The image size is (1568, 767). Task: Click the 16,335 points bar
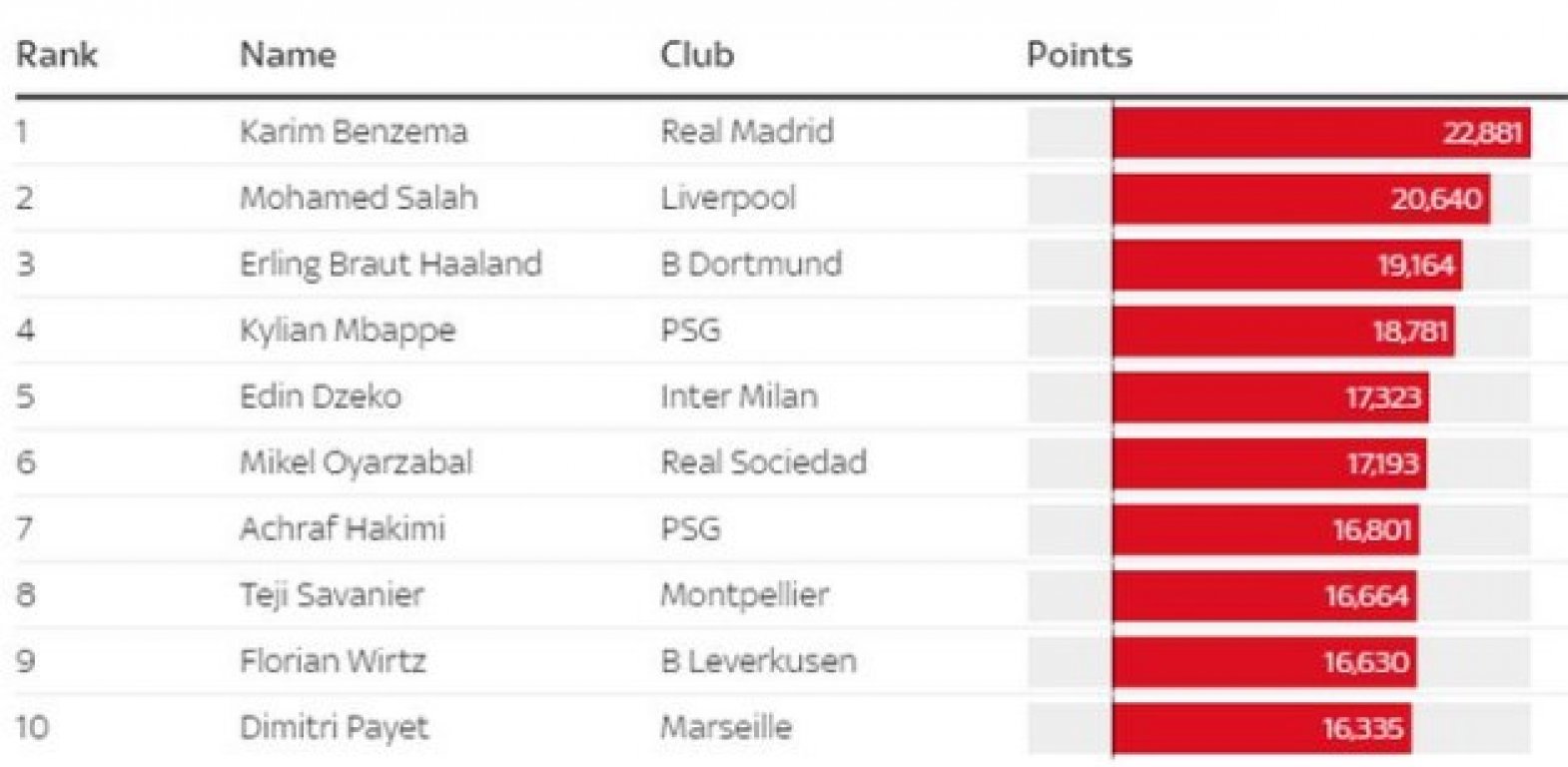point(1262,729)
